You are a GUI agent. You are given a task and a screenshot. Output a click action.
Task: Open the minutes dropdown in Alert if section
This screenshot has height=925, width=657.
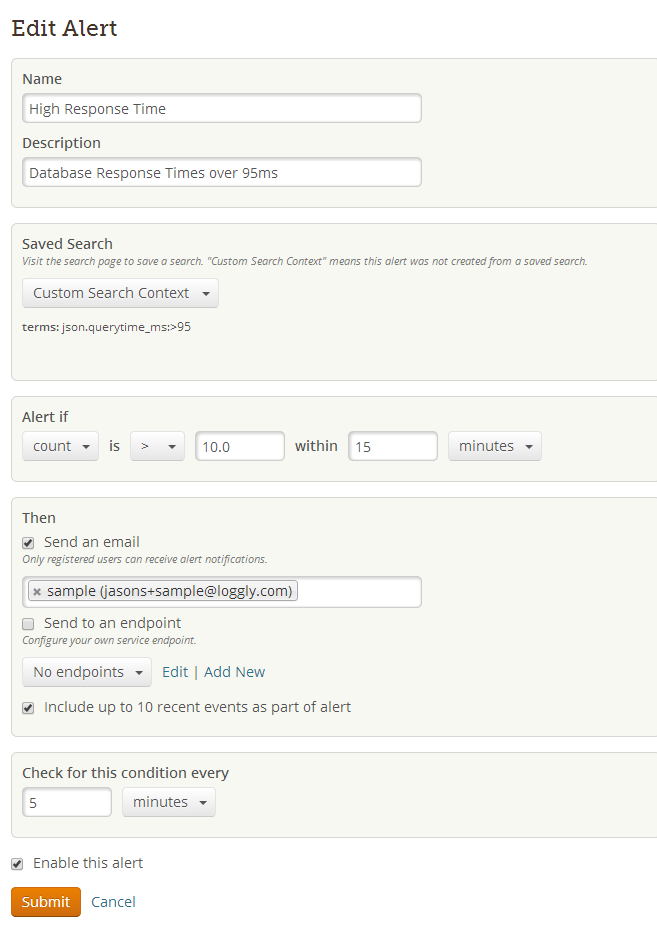494,446
